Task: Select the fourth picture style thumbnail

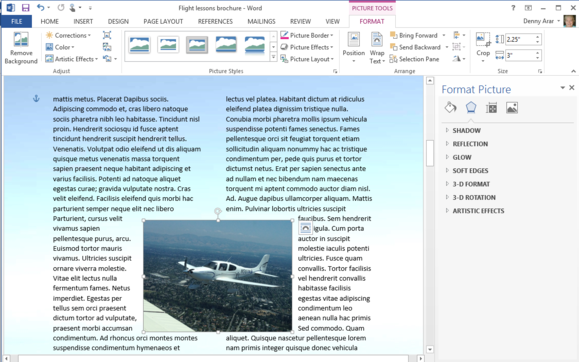Action: (x=226, y=45)
